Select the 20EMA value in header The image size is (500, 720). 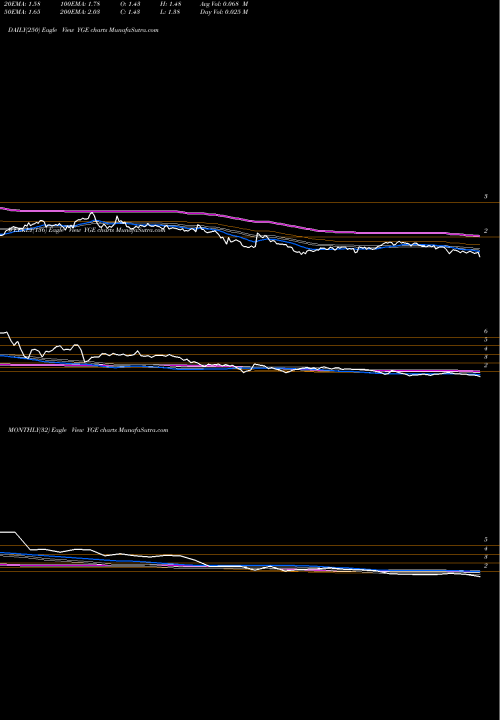22,4
